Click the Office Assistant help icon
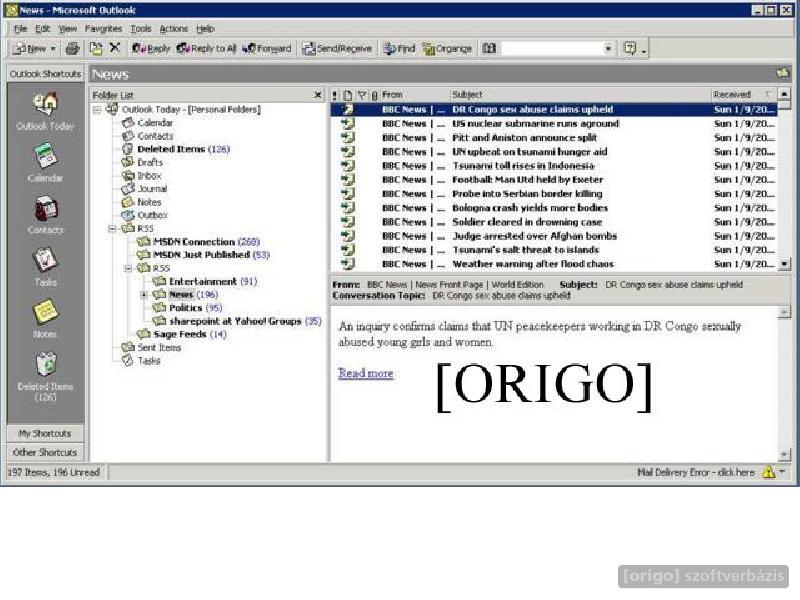The width and height of the screenshot is (800, 600). (x=630, y=48)
